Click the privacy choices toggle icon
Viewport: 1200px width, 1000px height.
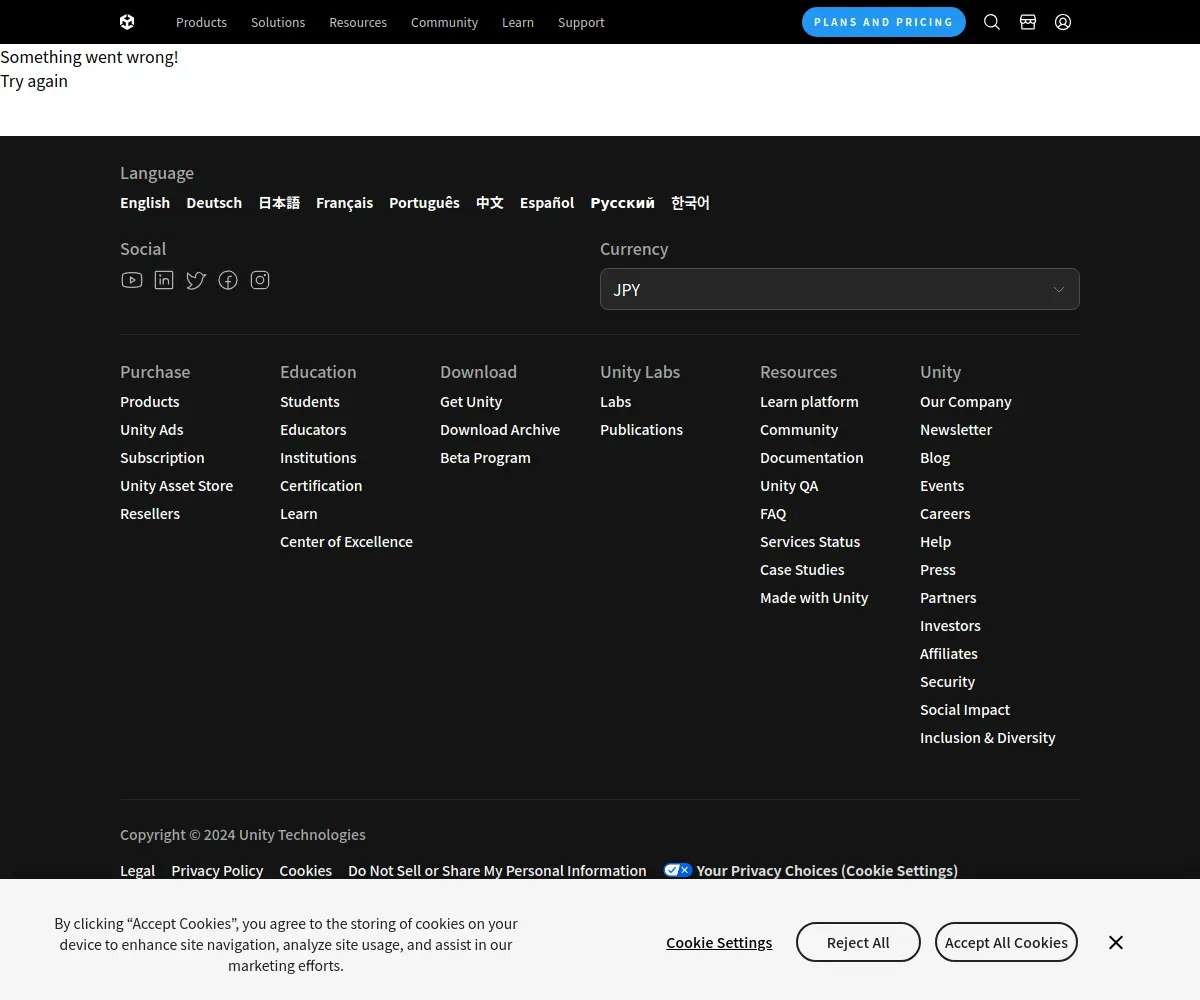pos(677,870)
